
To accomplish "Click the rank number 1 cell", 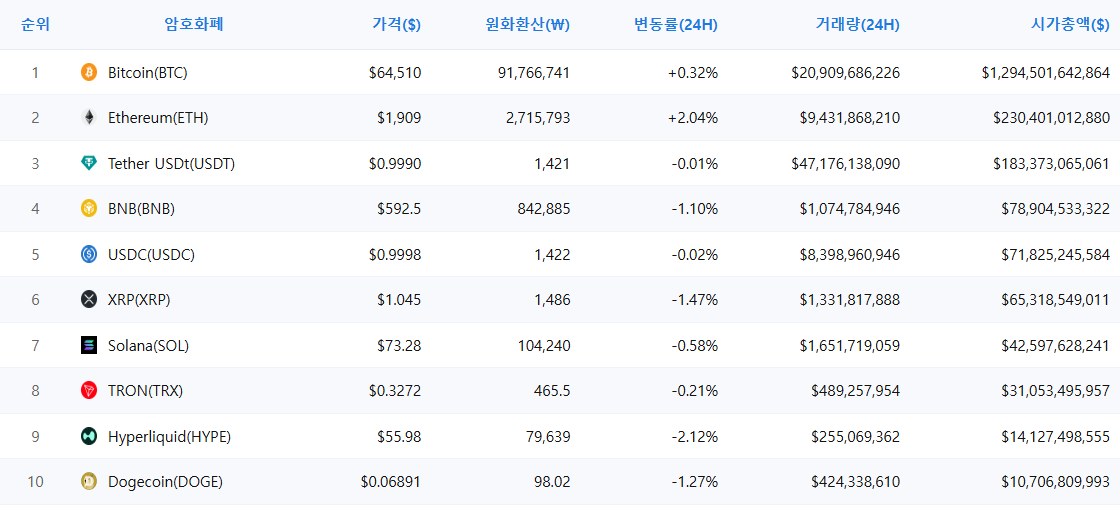I will pos(36,72).
